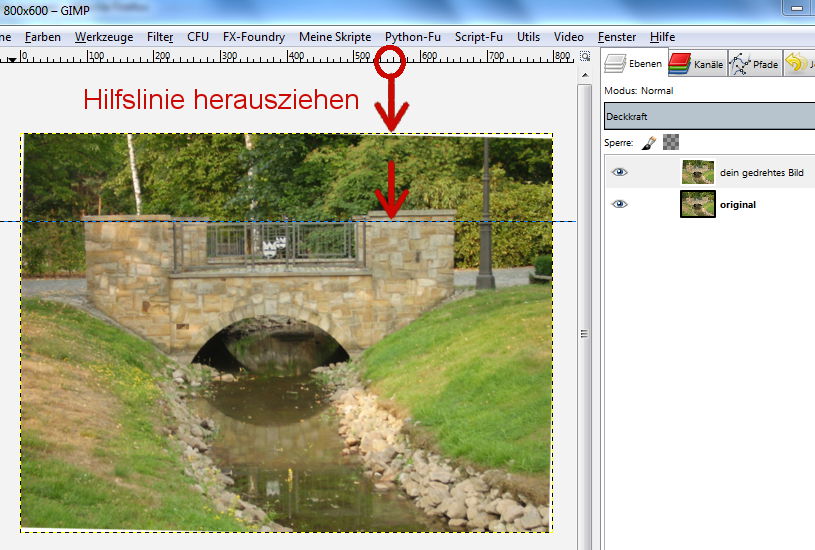Open the FX-Foundry menu
This screenshot has height=550, width=815.
point(253,37)
